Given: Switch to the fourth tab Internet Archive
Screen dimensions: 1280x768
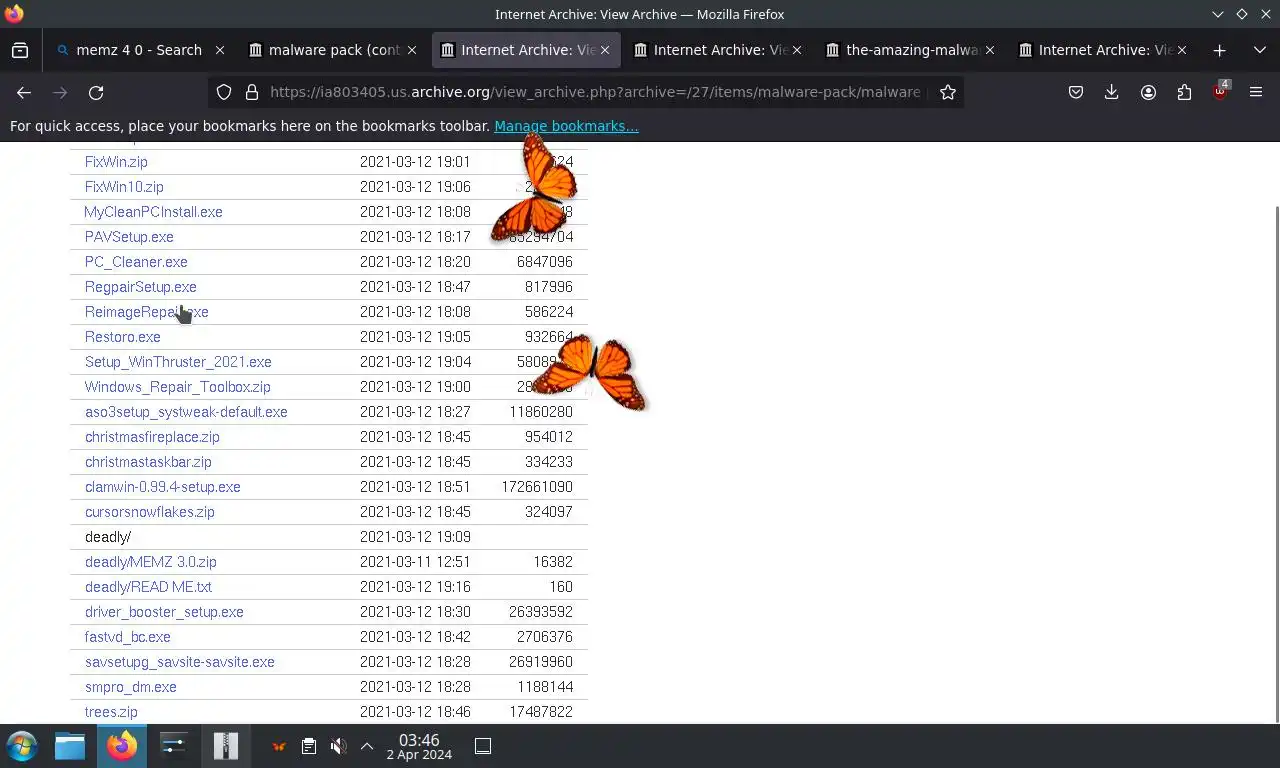Looking at the screenshot, I should click(718, 50).
